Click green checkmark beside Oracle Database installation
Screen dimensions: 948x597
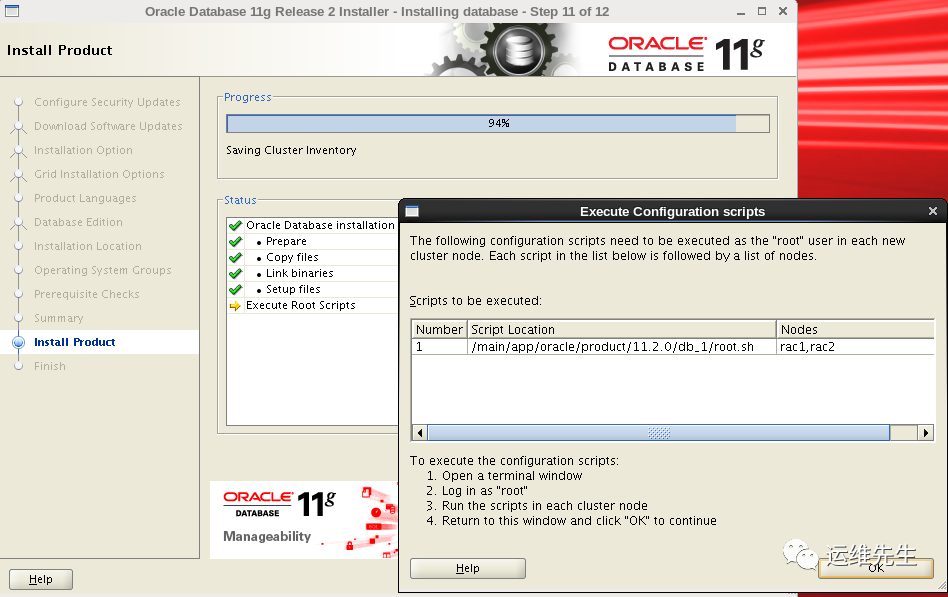point(235,225)
